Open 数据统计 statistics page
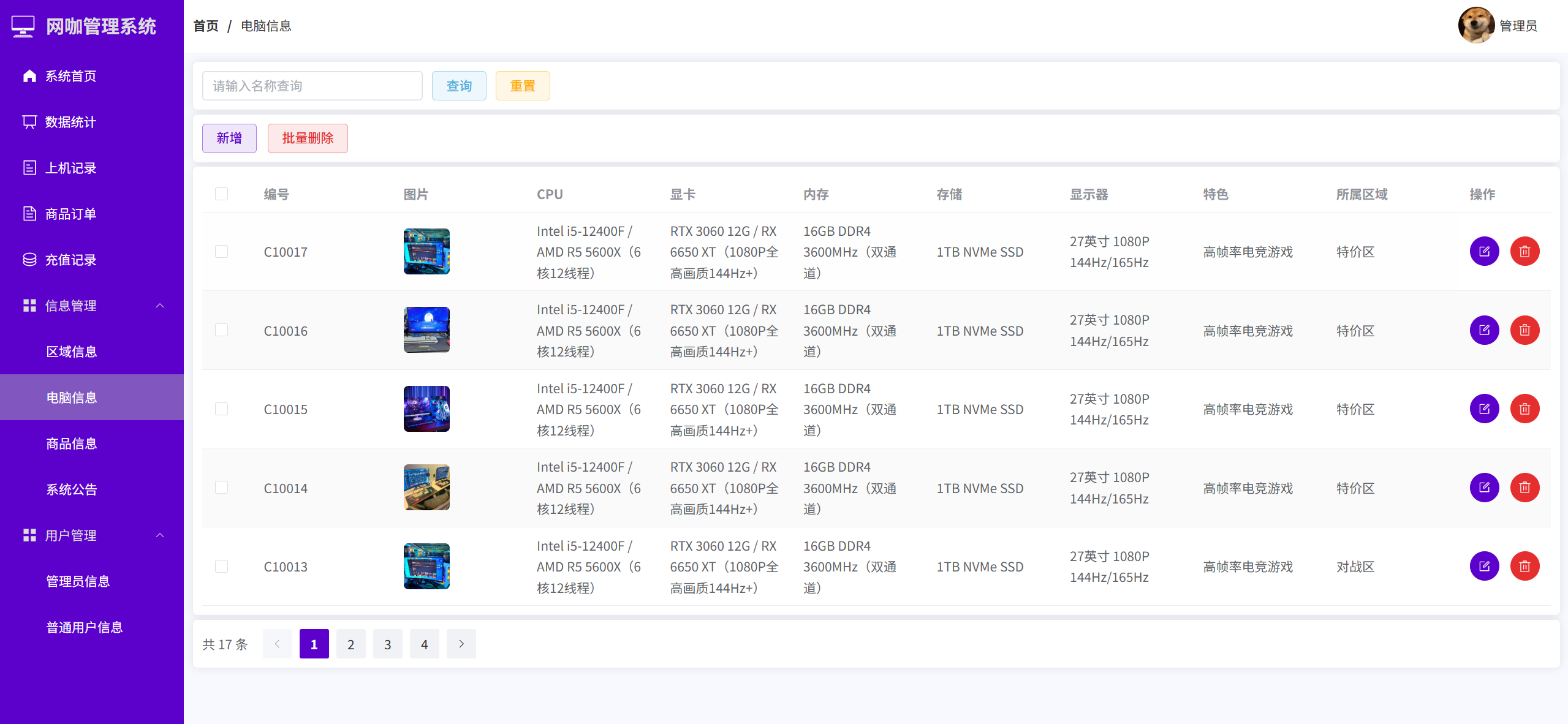The image size is (1568, 724). click(70, 122)
